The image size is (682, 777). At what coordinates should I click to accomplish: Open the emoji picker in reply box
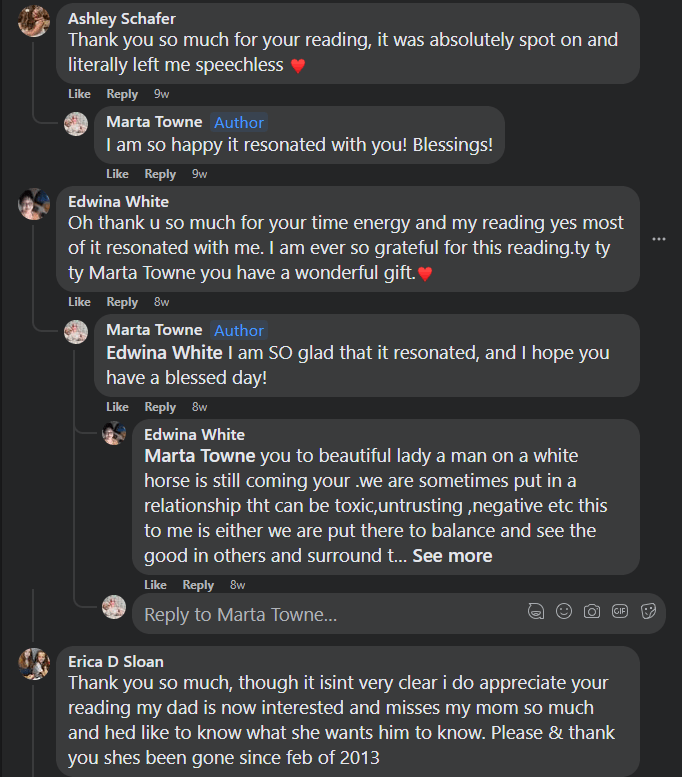click(564, 611)
